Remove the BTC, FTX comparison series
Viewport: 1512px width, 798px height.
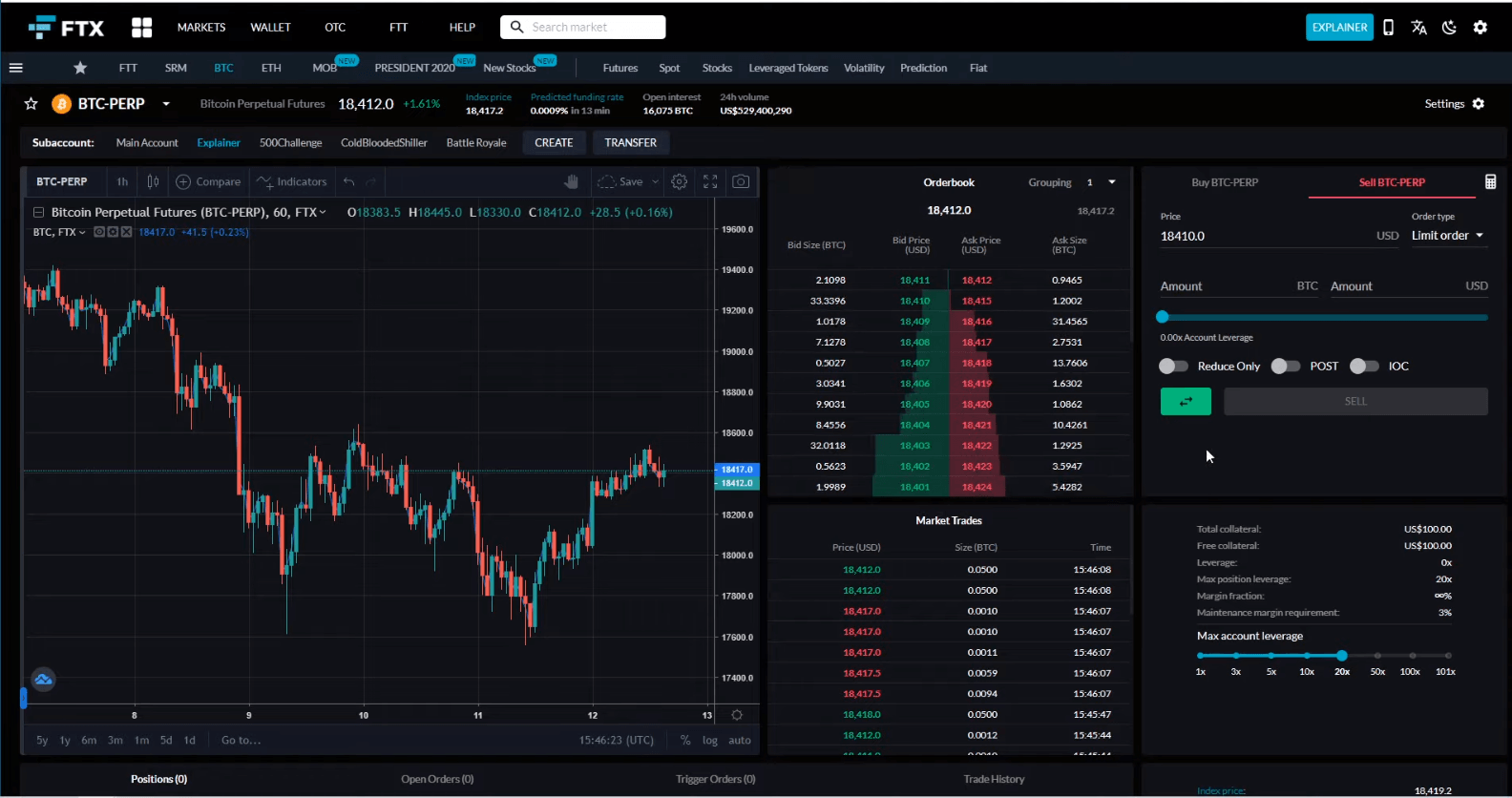coord(126,232)
